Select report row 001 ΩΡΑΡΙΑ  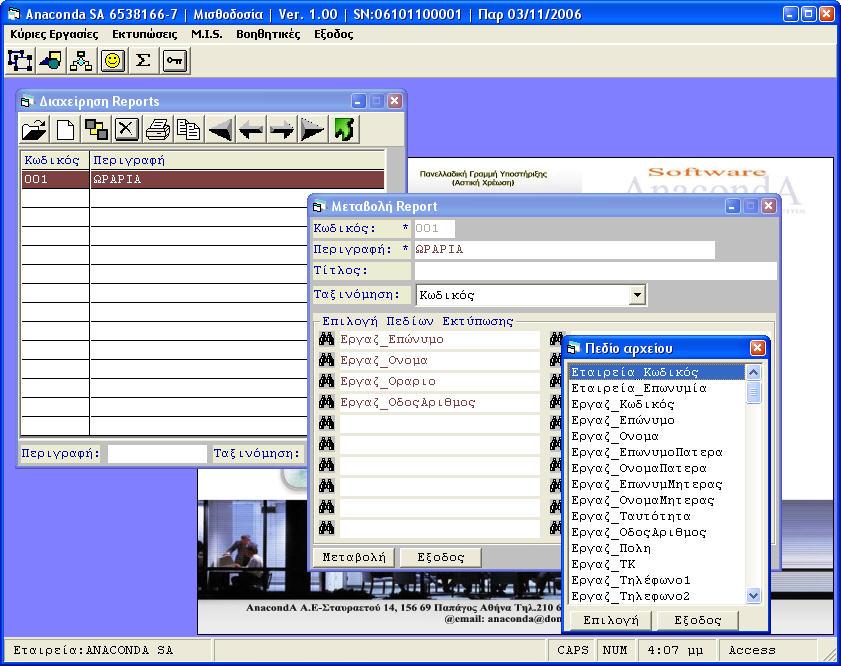[x=203, y=180]
